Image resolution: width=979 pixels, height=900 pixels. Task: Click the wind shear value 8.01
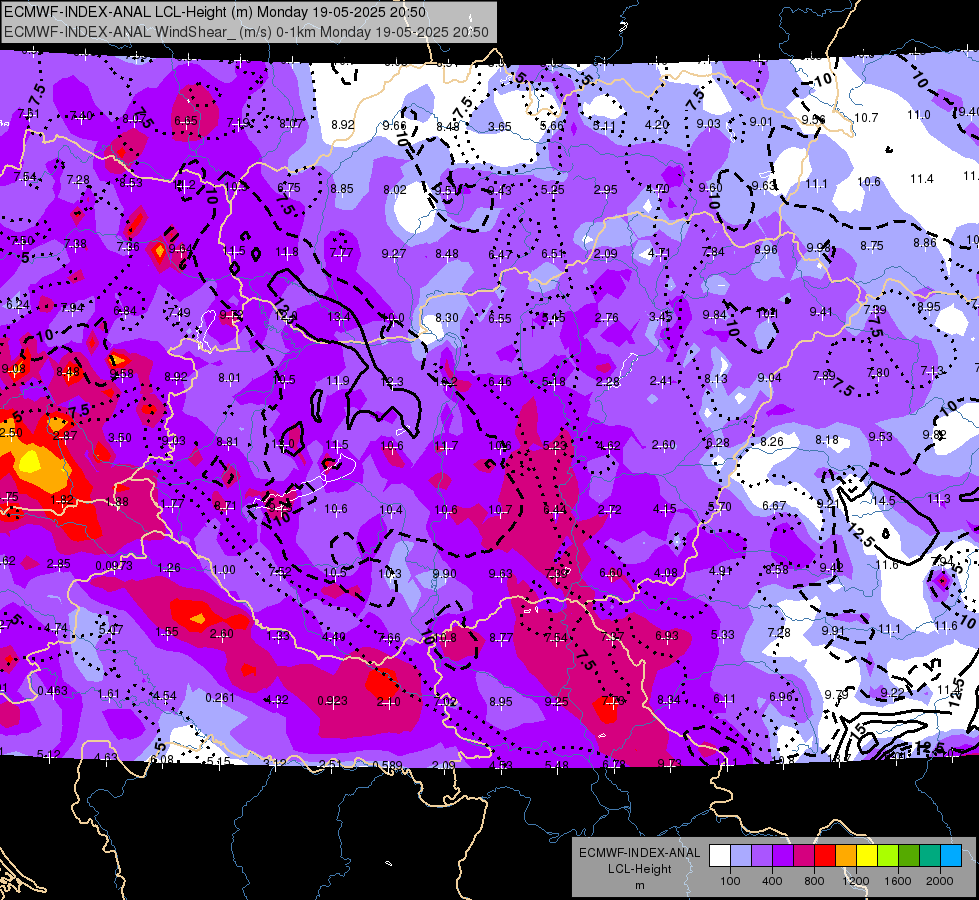click(229, 378)
